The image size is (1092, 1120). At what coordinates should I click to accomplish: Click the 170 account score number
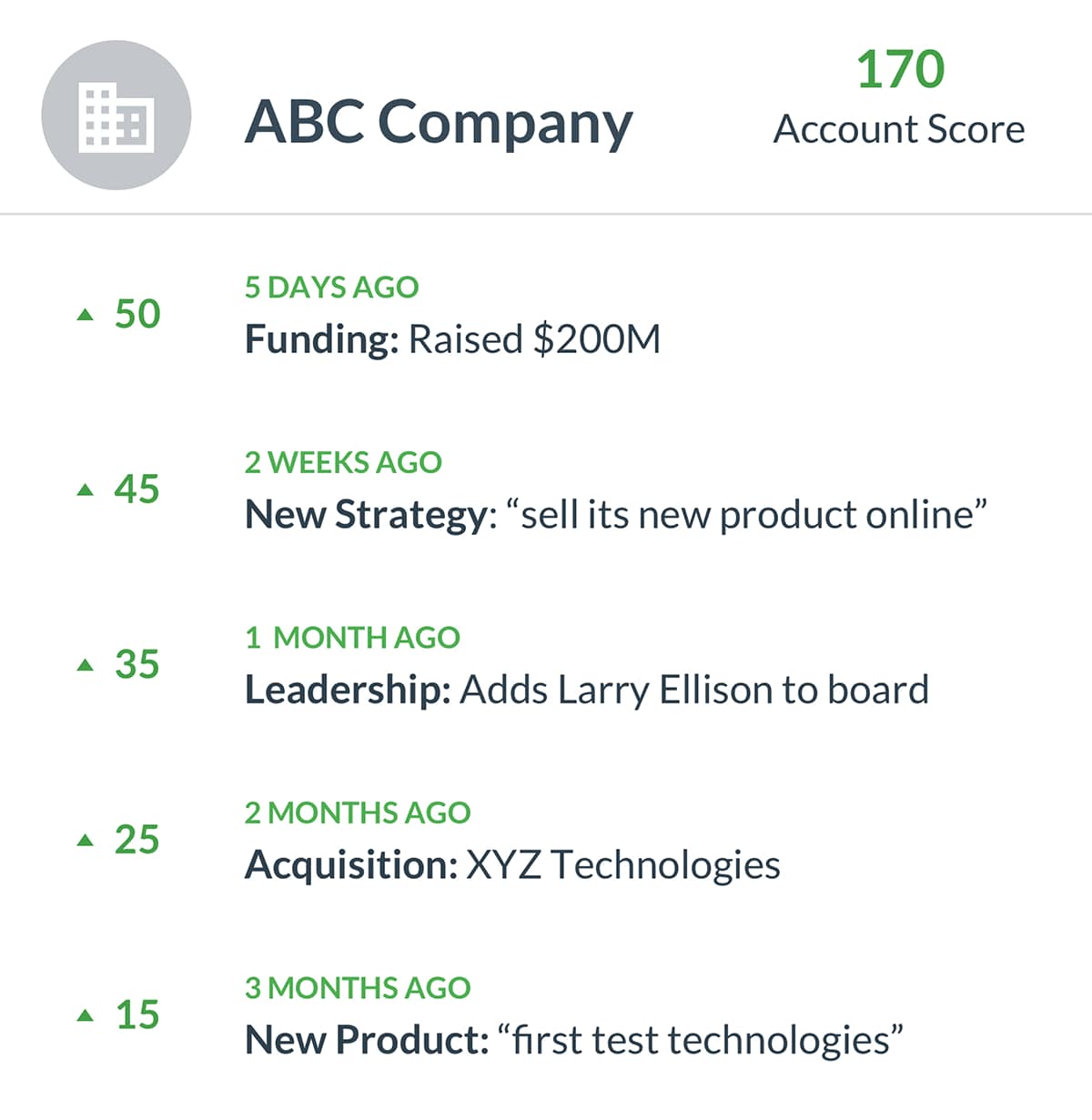(x=900, y=69)
